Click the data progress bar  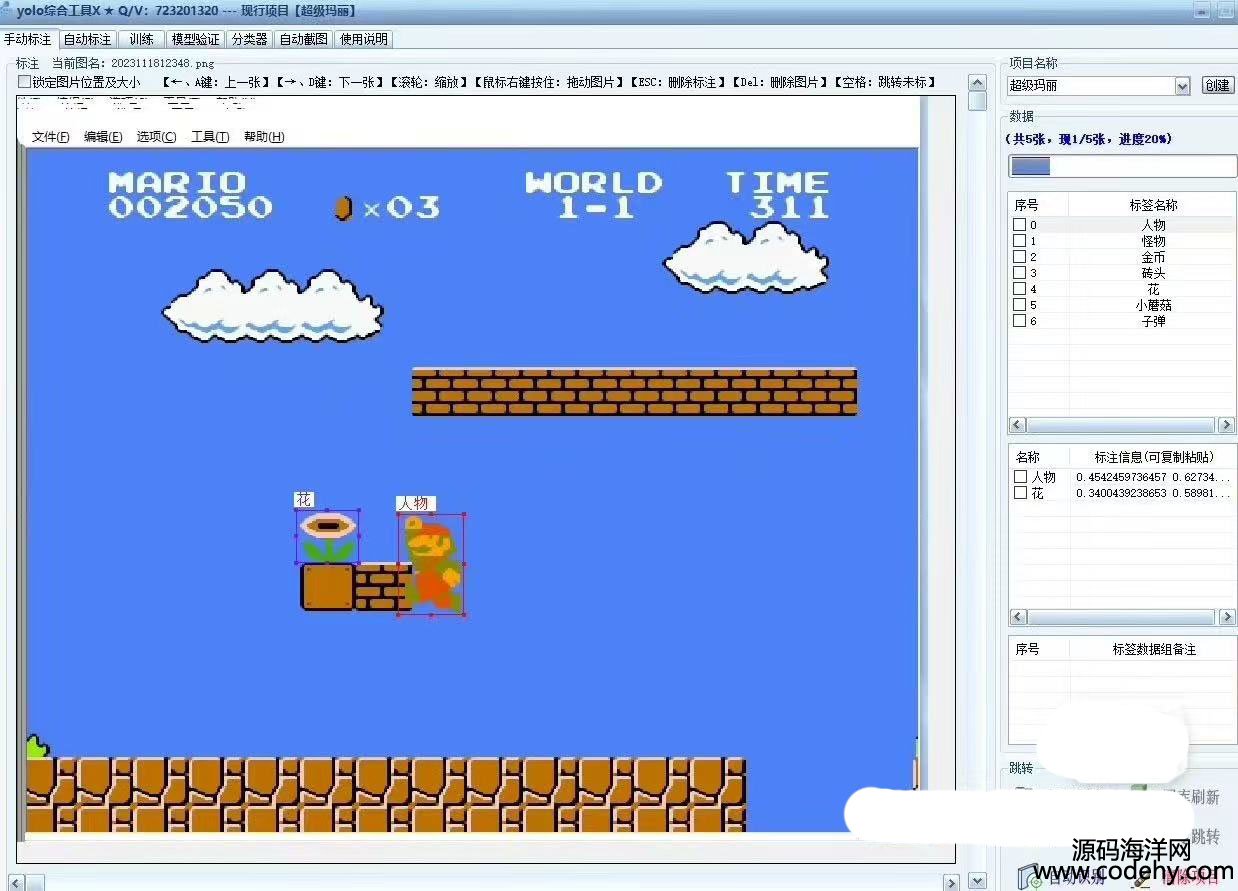pos(1122,167)
